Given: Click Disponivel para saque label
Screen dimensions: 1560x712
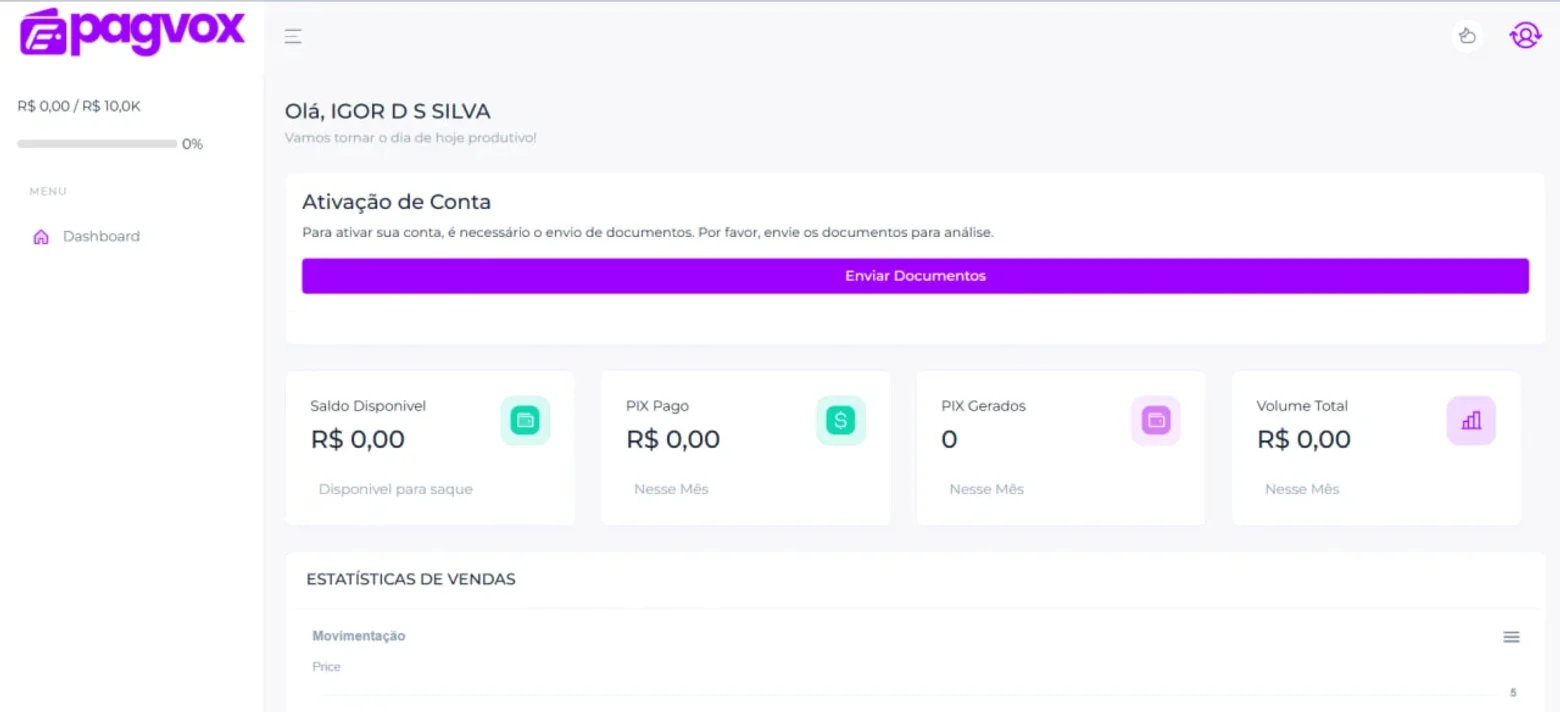Looking at the screenshot, I should 395,489.
